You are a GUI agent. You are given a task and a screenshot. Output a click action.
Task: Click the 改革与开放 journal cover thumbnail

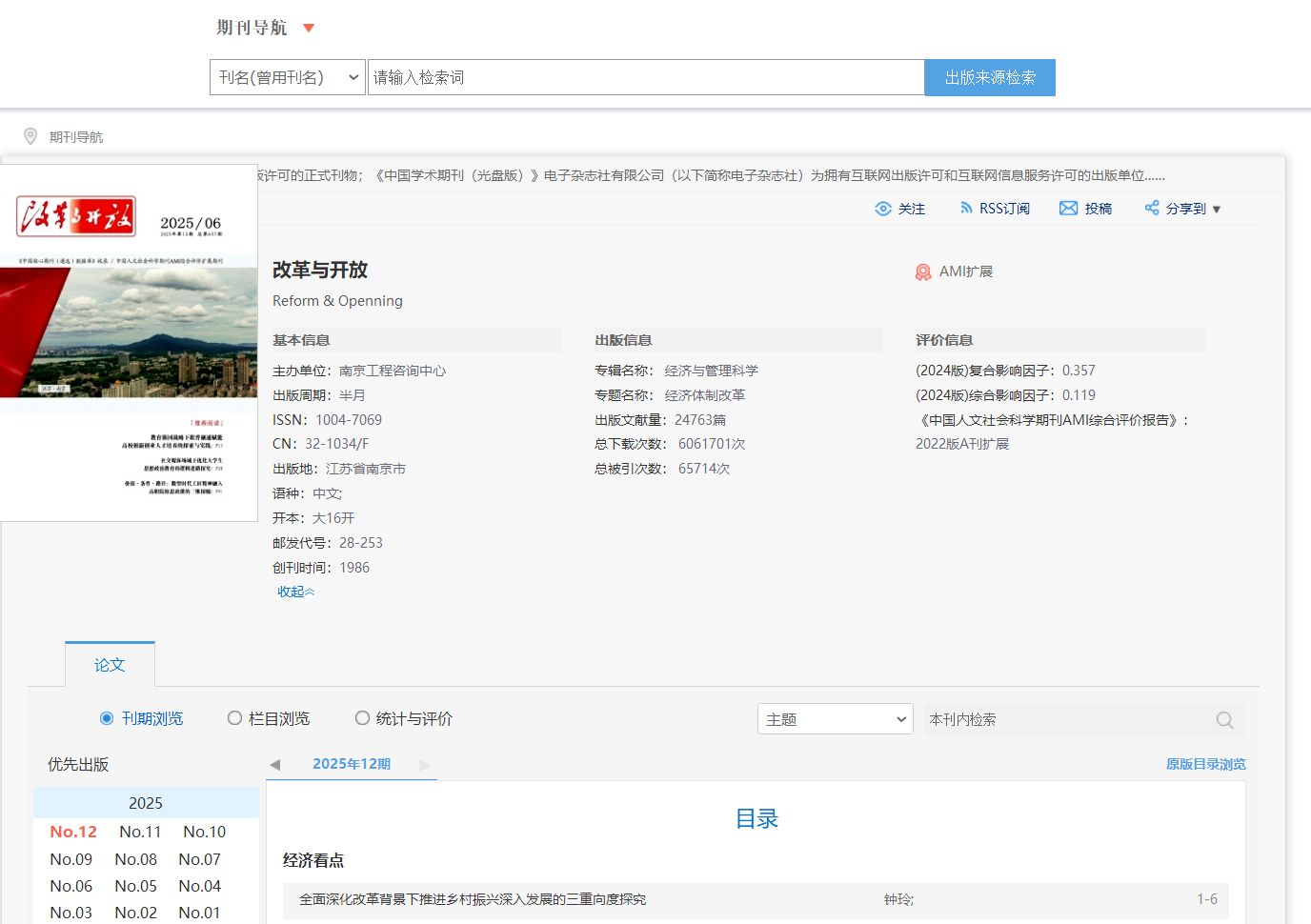click(129, 343)
